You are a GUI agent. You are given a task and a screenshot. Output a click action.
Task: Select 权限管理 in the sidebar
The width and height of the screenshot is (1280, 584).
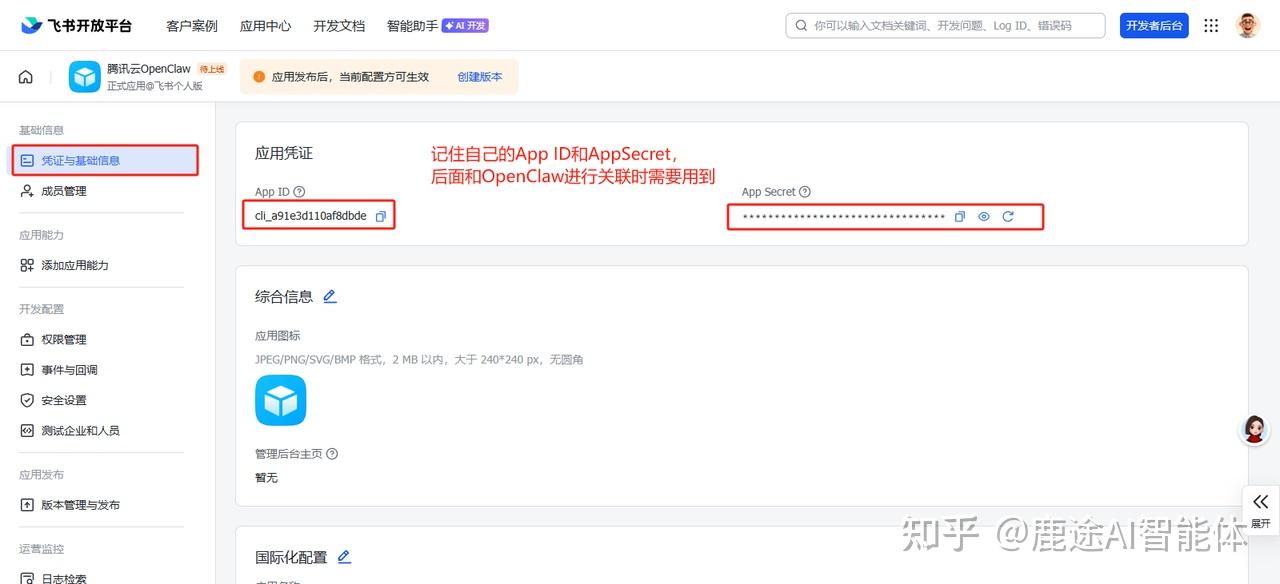point(64,340)
